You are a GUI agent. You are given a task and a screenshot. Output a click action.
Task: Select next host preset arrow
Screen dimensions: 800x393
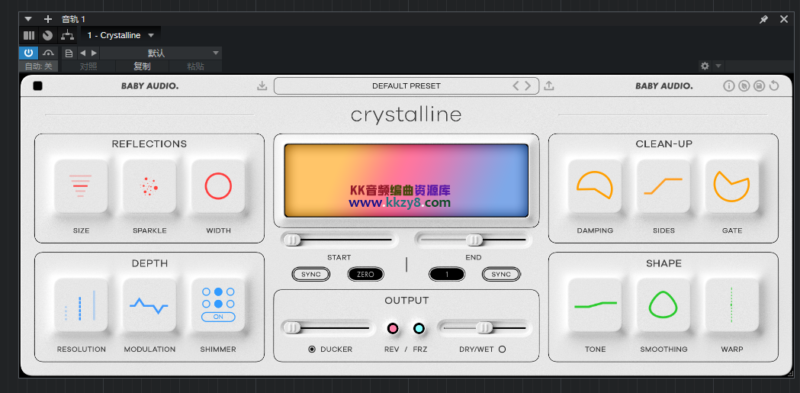coord(94,53)
